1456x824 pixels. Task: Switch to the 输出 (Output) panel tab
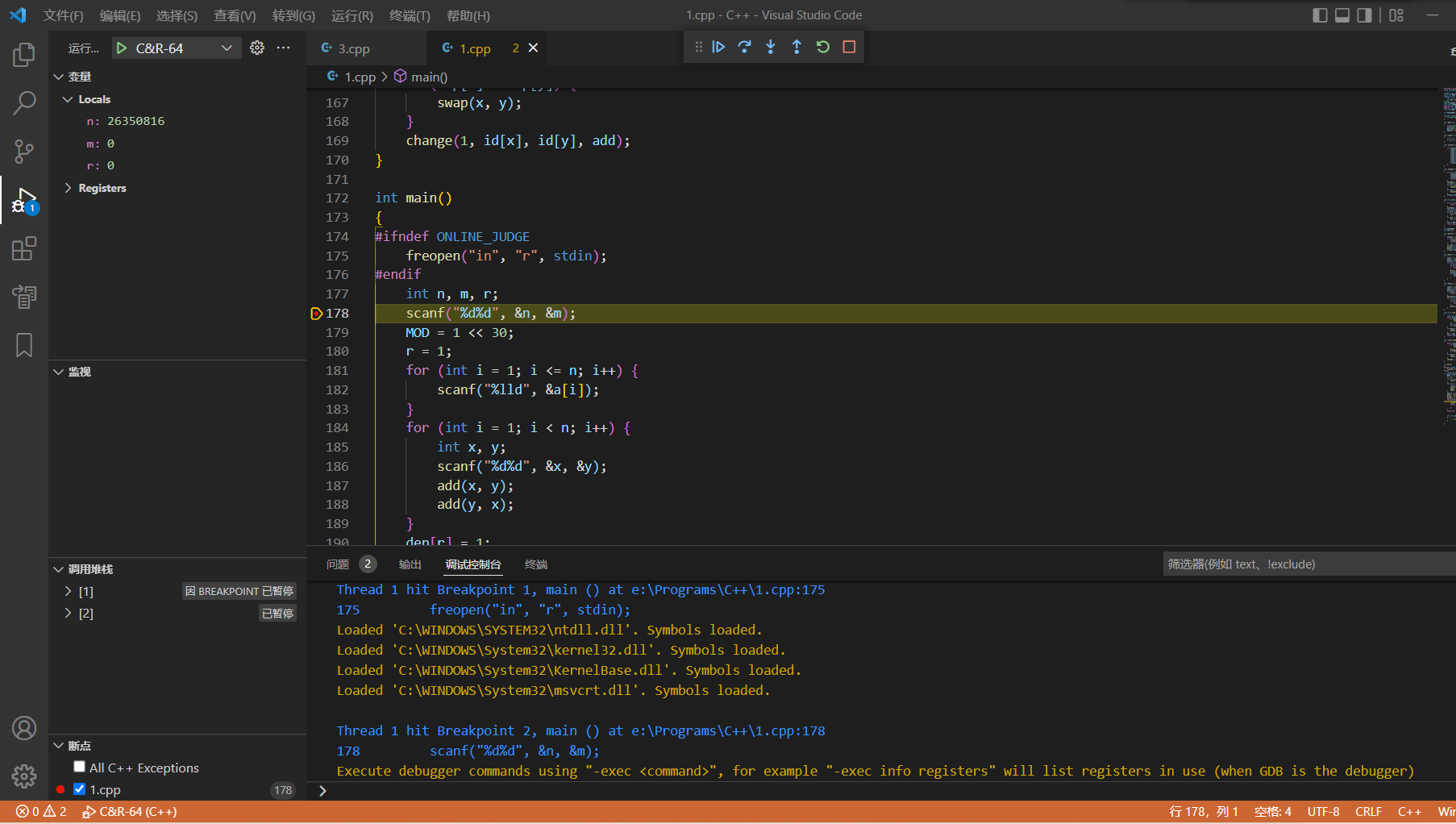point(410,564)
